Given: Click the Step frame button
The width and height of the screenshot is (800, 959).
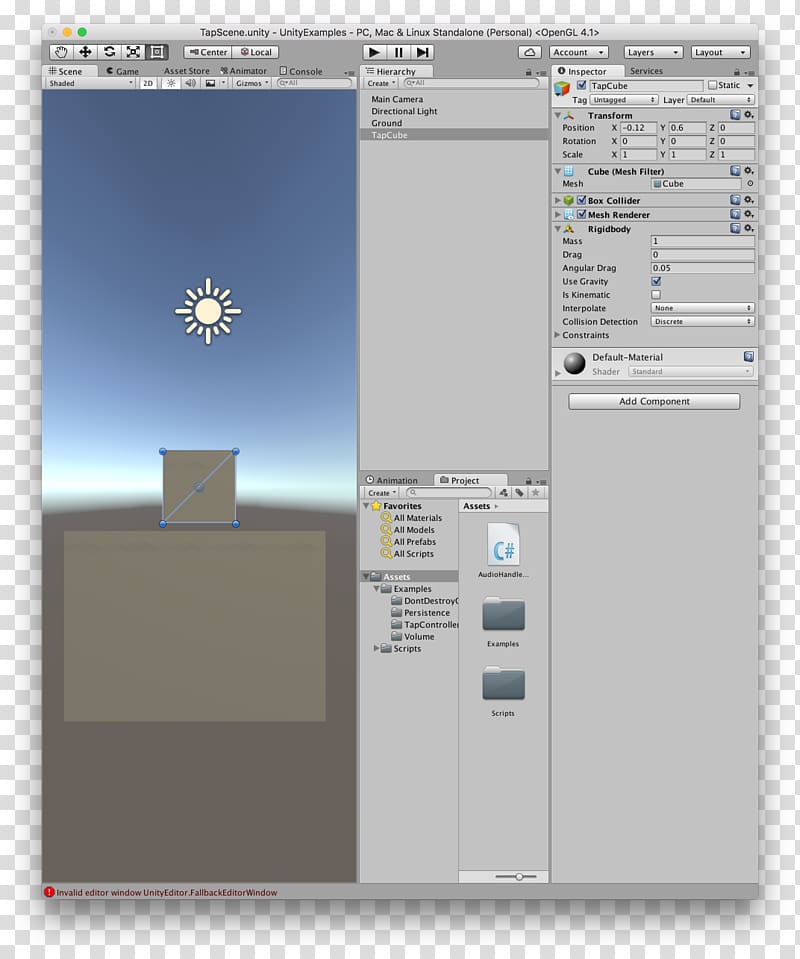Looking at the screenshot, I should tap(422, 53).
